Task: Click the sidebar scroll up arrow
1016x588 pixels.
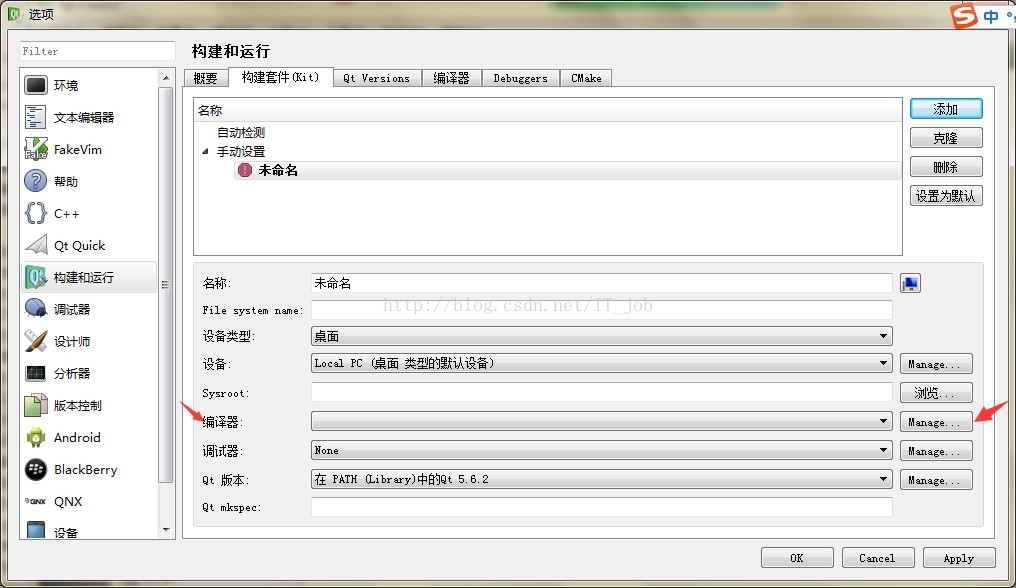Action: tap(166, 78)
